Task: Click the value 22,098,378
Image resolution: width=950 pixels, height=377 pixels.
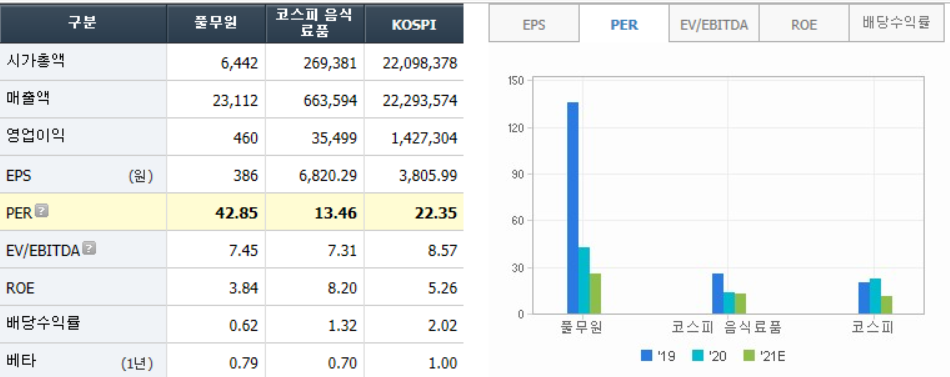Action: (420, 63)
